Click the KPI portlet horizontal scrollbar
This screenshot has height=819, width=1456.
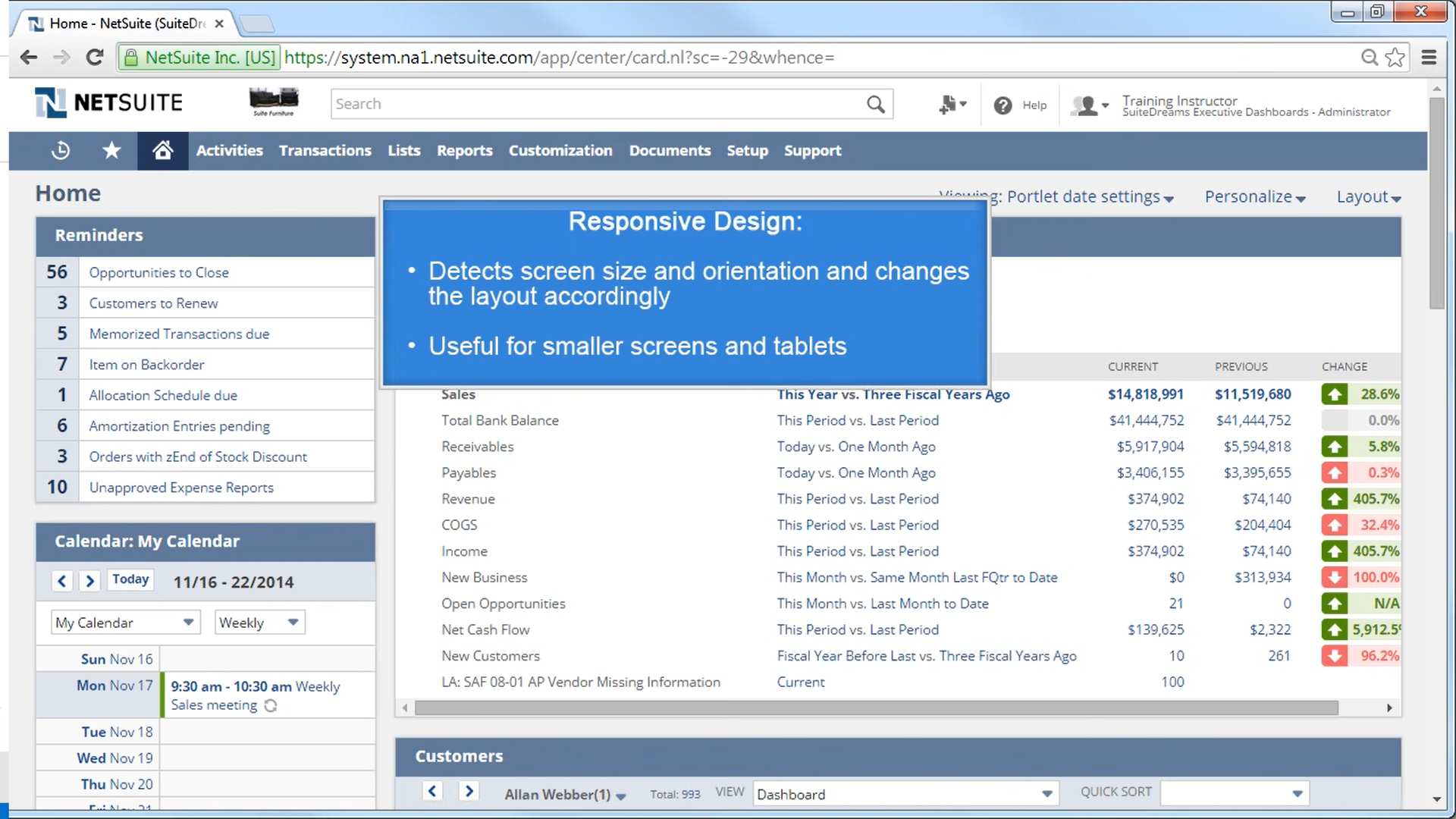pyautogui.click(x=877, y=708)
